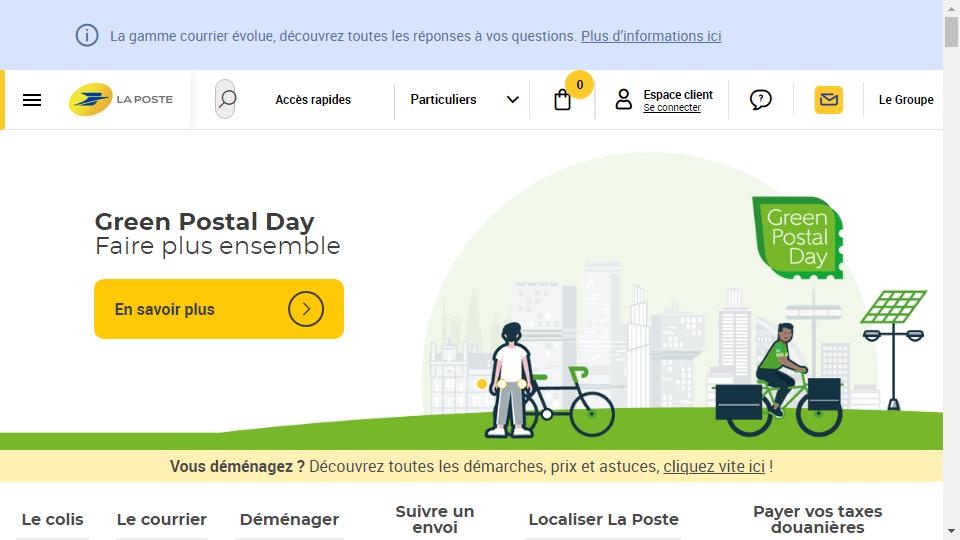Viewport: 960px width, 540px height.
Task: Click the cart counter badge showing 0
Action: 579,84
